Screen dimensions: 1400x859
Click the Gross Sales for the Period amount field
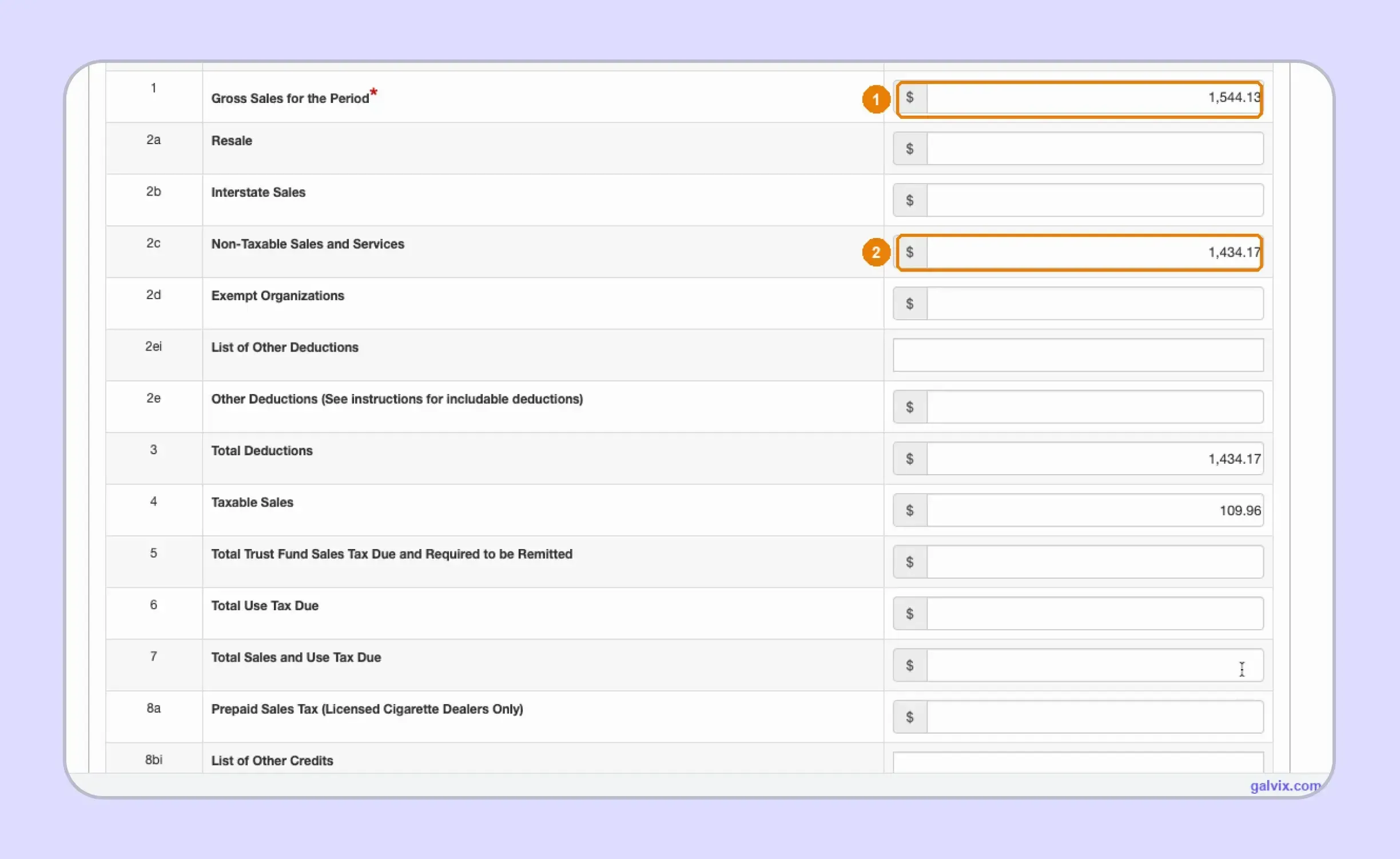[x=1094, y=98]
